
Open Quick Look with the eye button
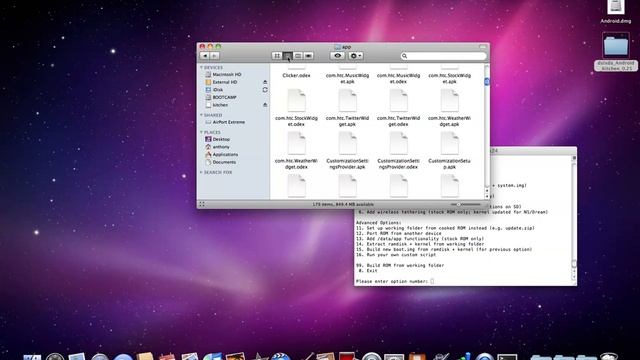[x=338, y=56]
